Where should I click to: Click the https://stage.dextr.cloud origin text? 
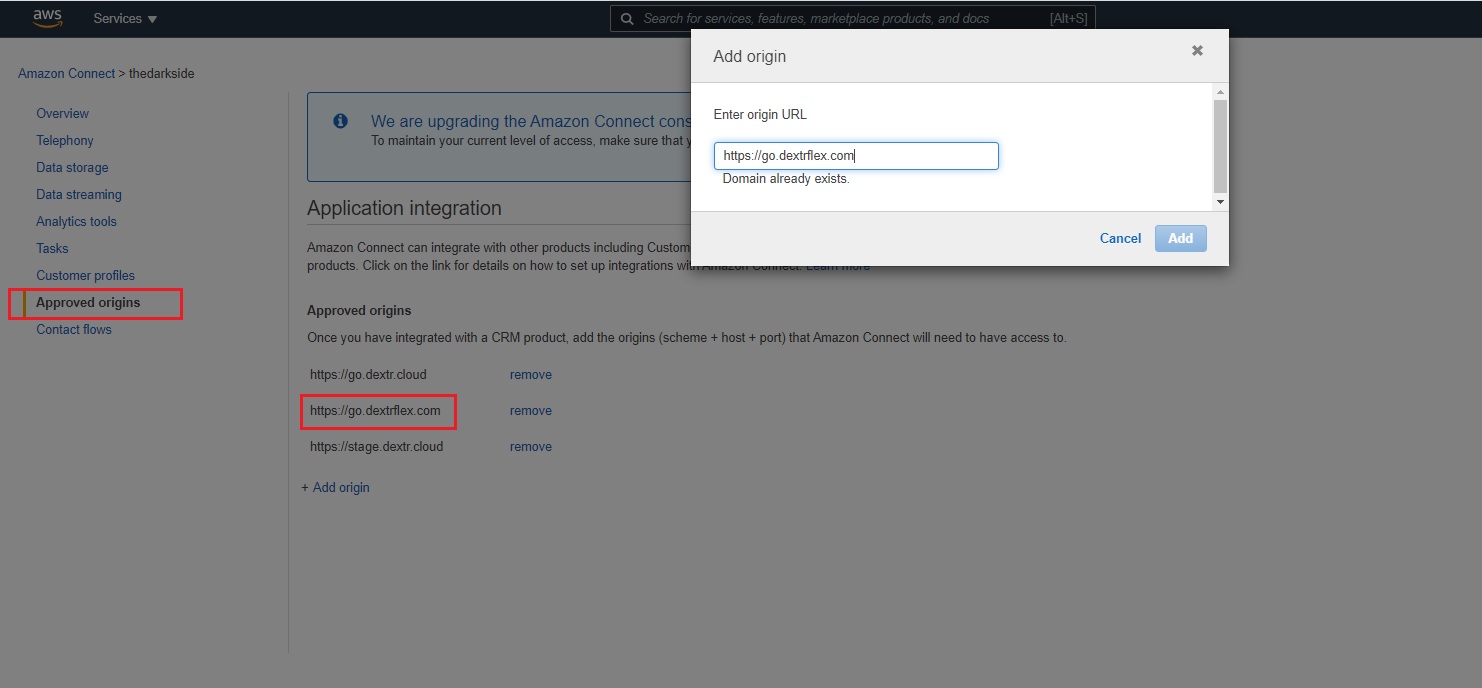(376, 447)
